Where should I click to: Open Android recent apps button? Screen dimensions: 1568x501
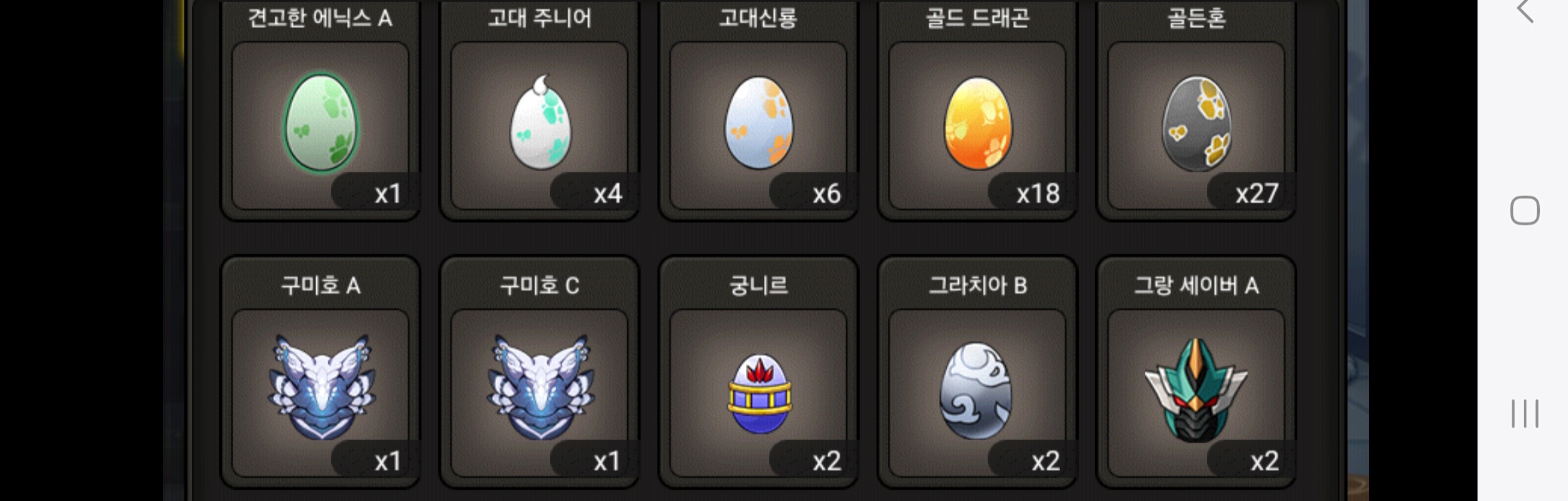point(1524,413)
